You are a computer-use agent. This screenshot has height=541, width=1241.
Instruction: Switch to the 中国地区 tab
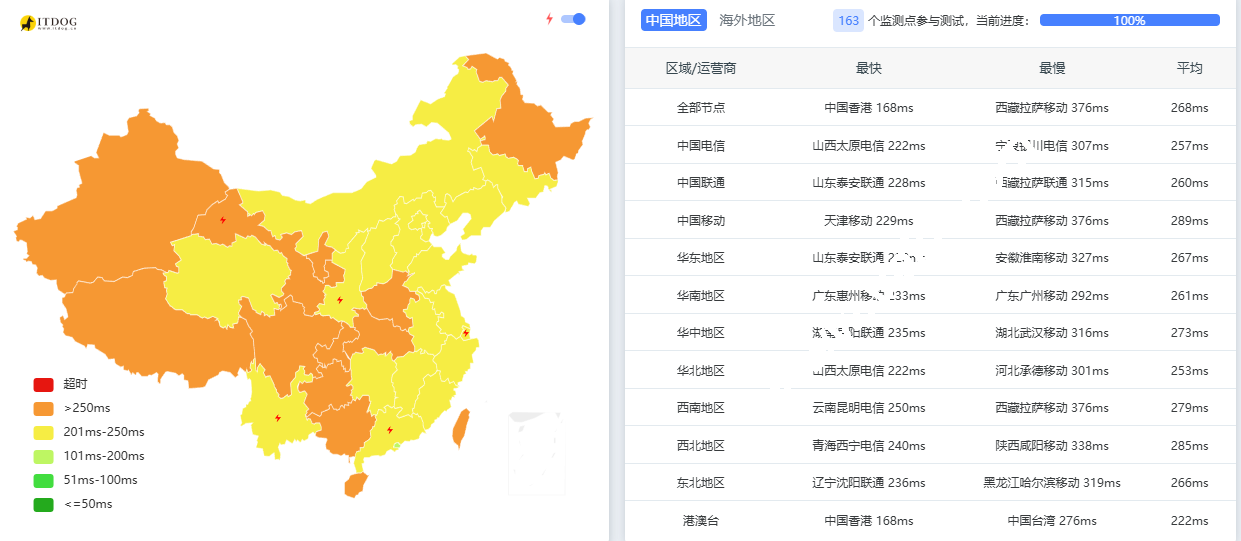[674, 20]
